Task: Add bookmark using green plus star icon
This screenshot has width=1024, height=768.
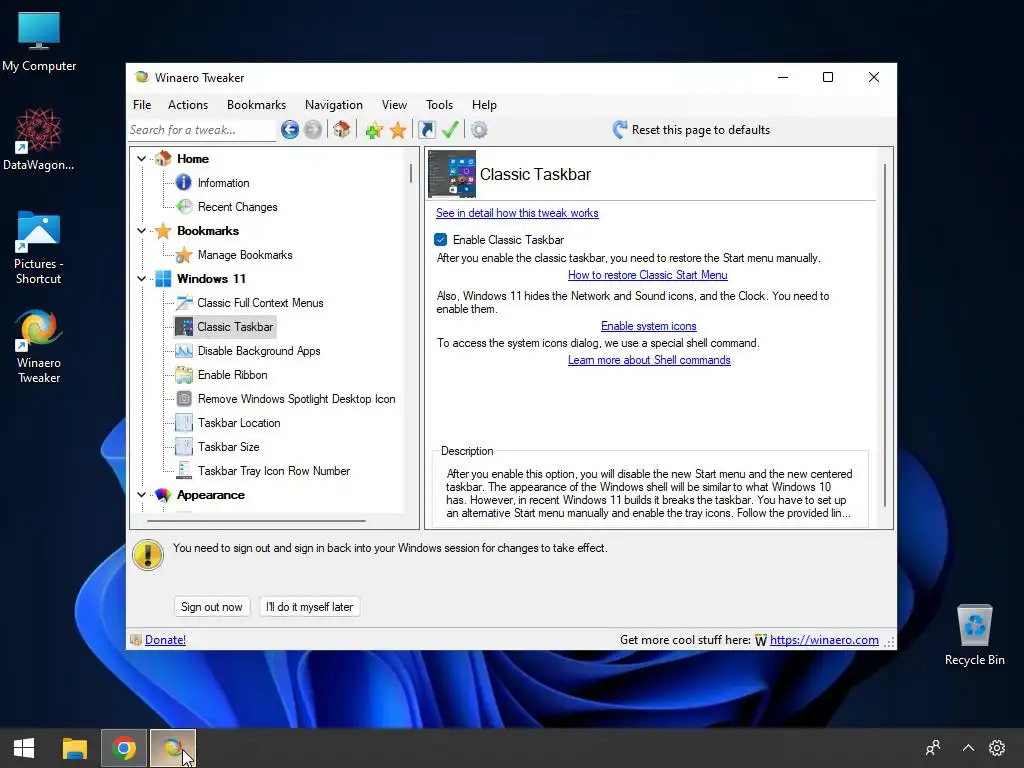Action: click(374, 130)
